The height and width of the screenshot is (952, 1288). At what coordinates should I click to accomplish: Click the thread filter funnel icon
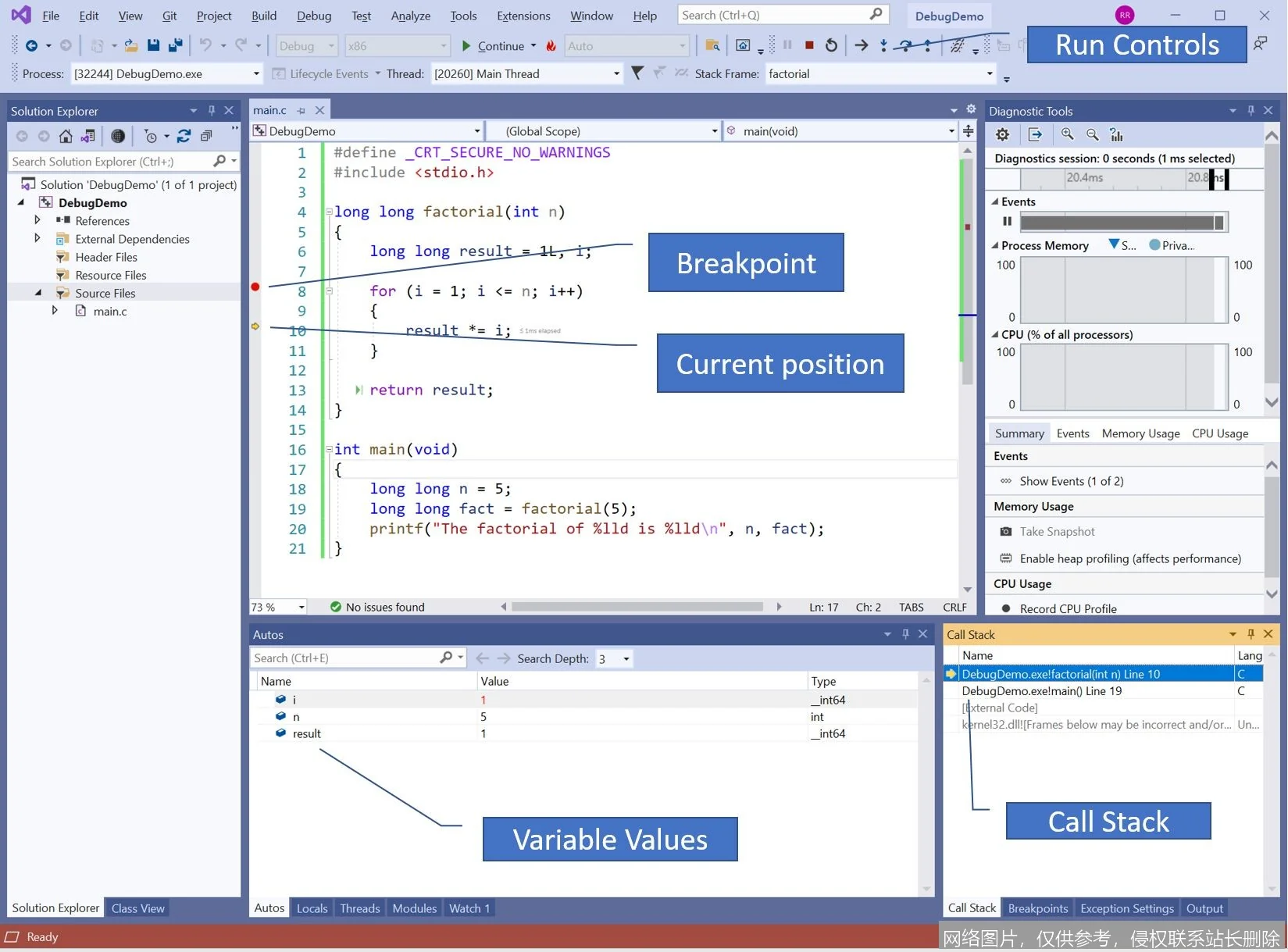click(x=637, y=73)
